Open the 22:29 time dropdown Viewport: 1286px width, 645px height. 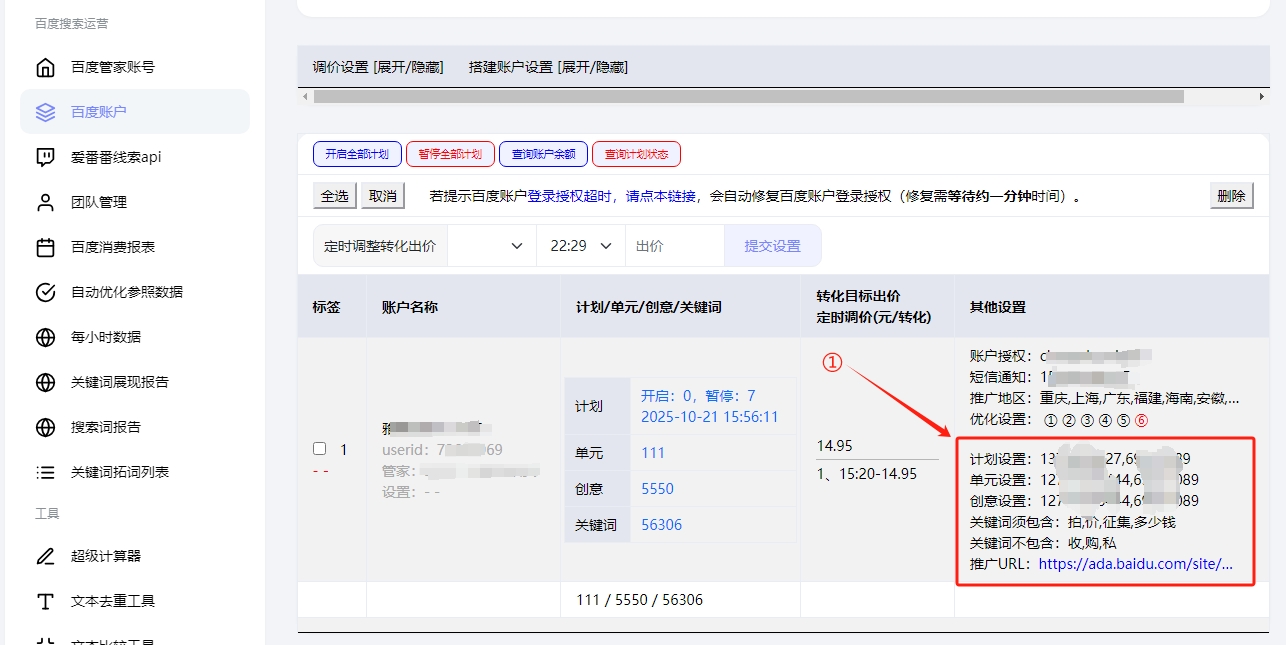coord(580,246)
